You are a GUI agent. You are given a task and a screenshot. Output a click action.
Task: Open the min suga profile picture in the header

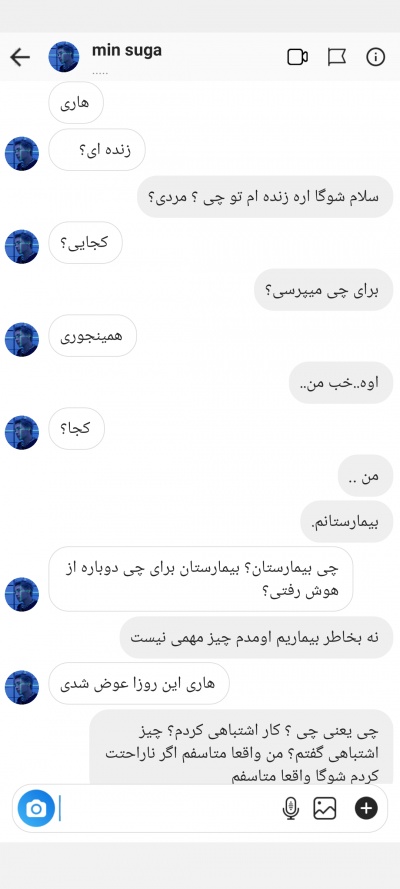point(63,57)
